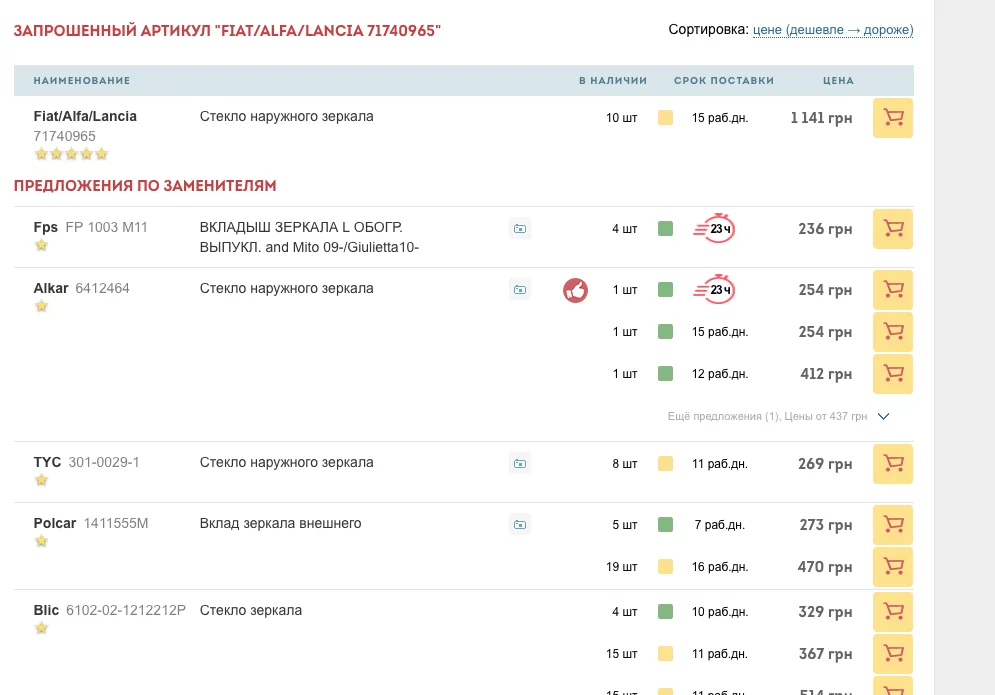Add Blic 329 грн offer to cart
This screenshot has width=995, height=695.
click(x=893, y=612)
